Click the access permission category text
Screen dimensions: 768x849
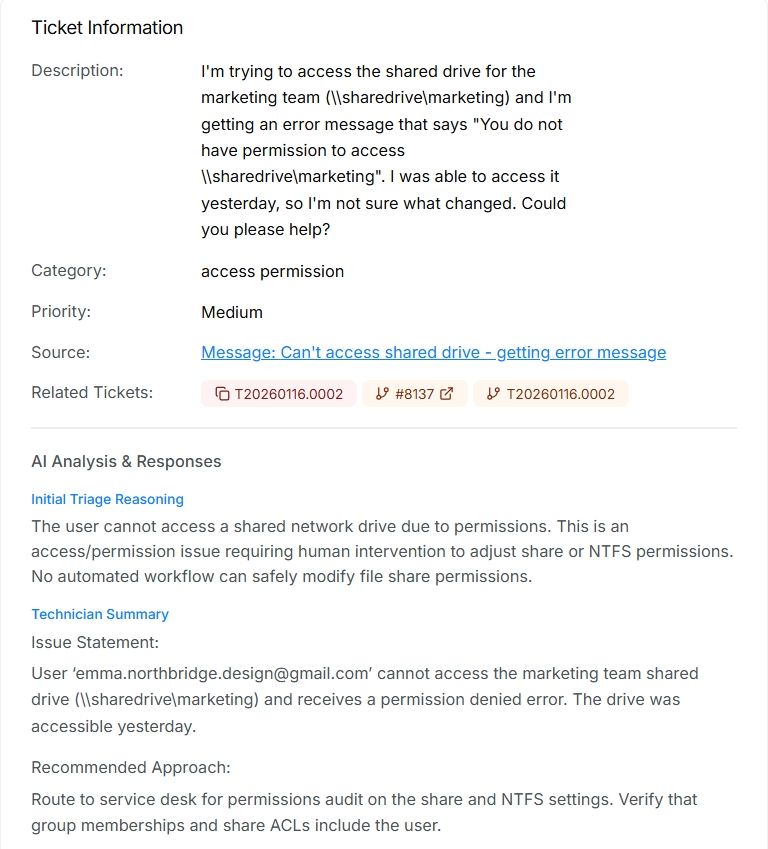click(x=271, y=271)
